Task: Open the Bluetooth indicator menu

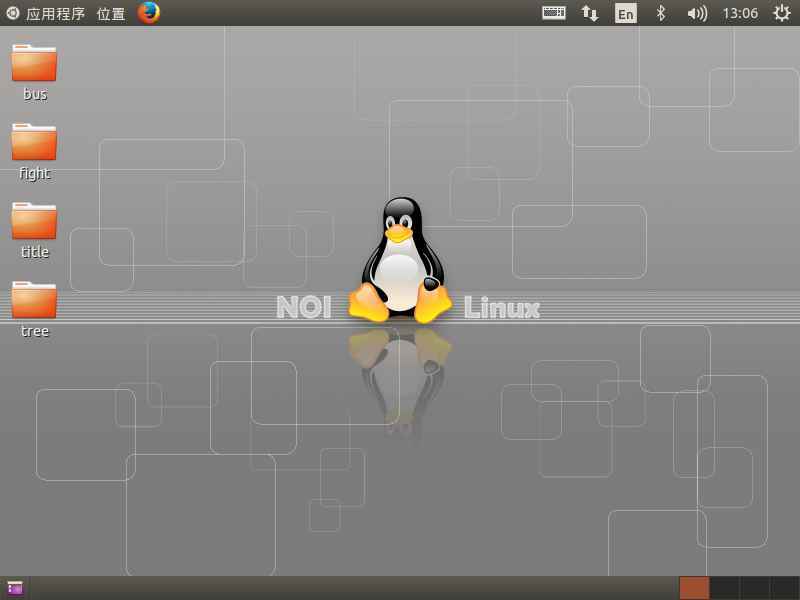Action: click(661, 13)
